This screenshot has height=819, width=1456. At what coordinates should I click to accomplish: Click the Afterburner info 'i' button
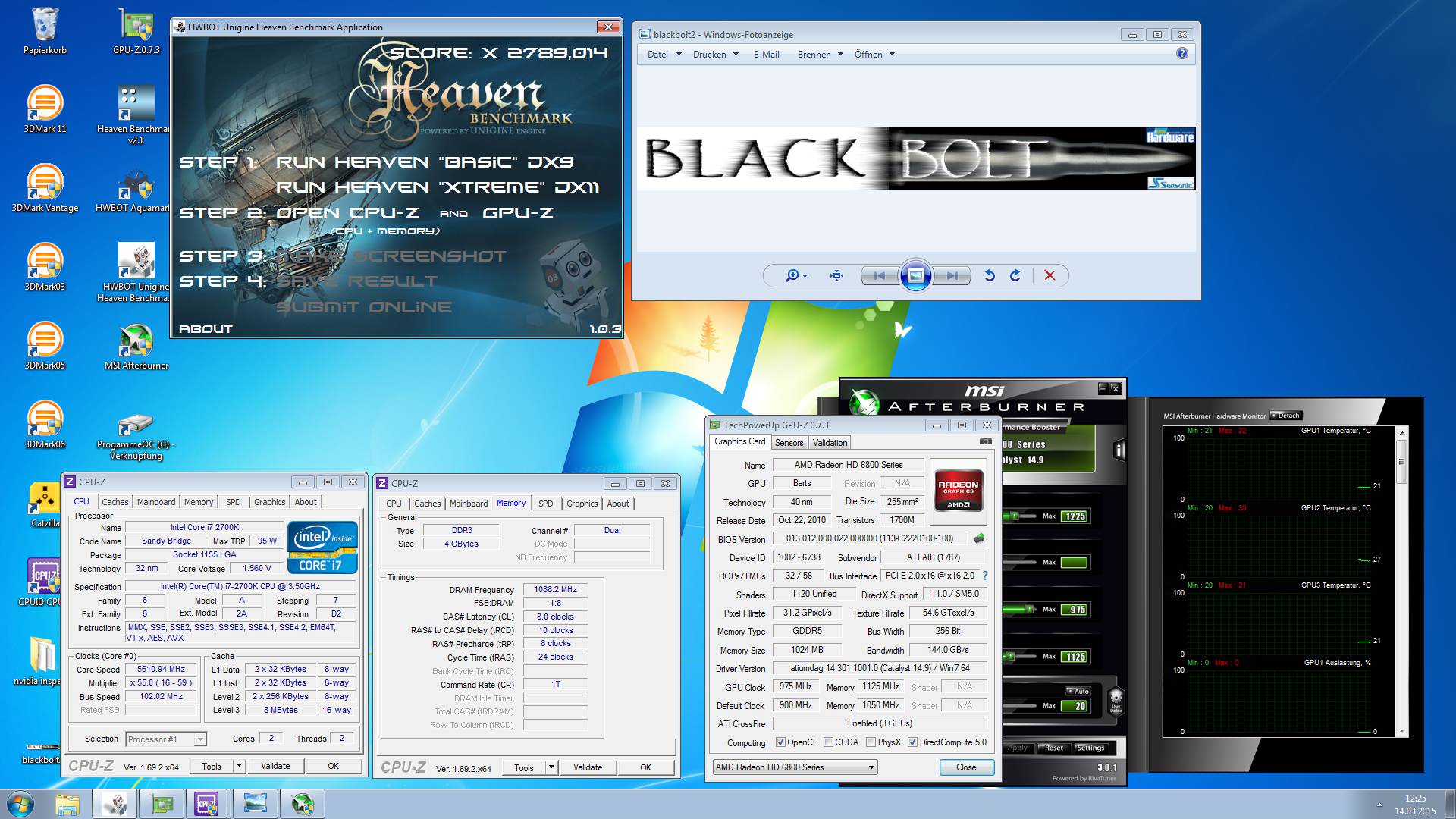(1119, 450)
